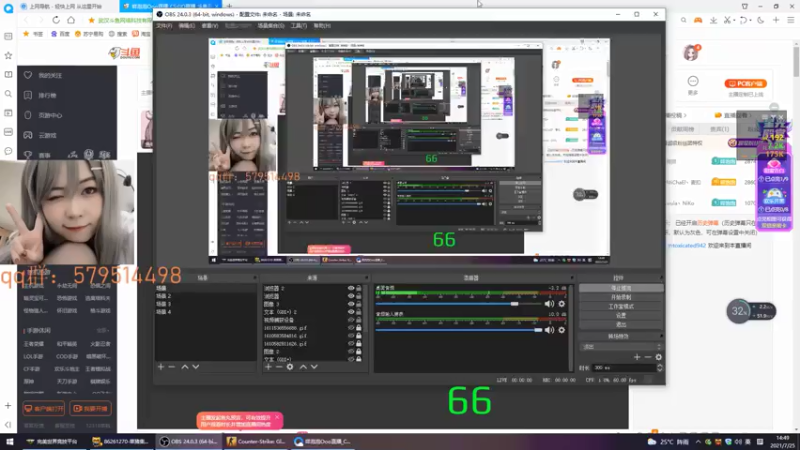800x450 pixels.
Task: Add a scene transition with plus icon
Action: (637, 357)
